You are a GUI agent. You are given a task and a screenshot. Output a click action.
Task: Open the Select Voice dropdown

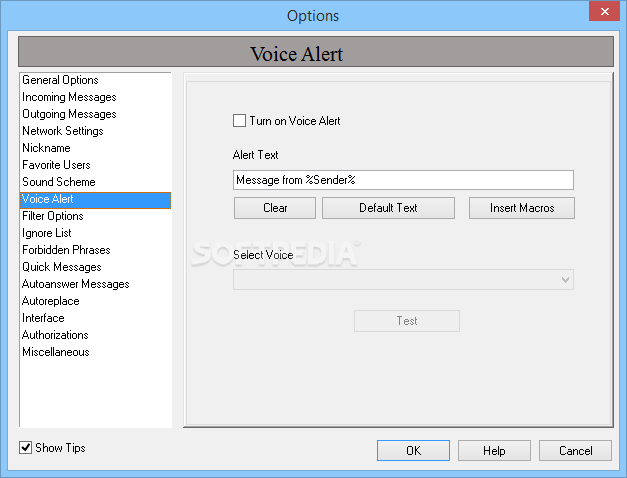click(403, 280)
